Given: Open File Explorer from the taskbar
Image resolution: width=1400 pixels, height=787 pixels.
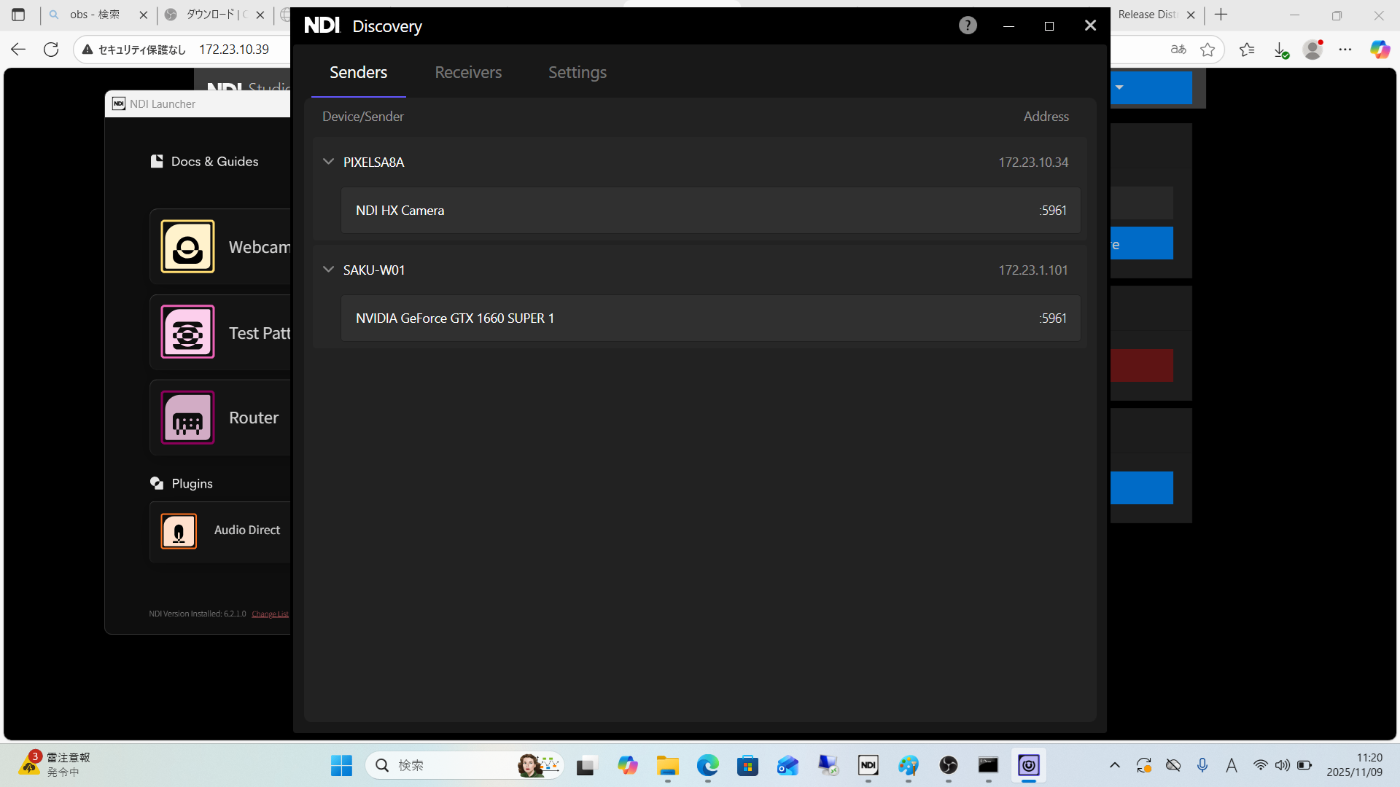Looking at the screenshot, I should pyautogui.click(x=668, y=766).
